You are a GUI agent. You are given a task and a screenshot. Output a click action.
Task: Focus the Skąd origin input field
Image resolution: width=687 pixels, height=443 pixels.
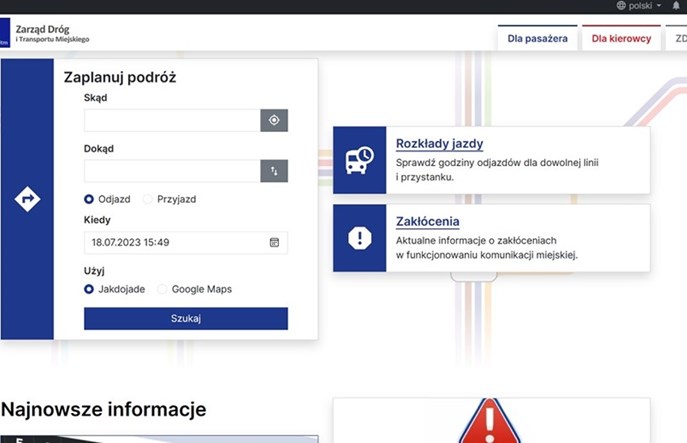point(172,120)
